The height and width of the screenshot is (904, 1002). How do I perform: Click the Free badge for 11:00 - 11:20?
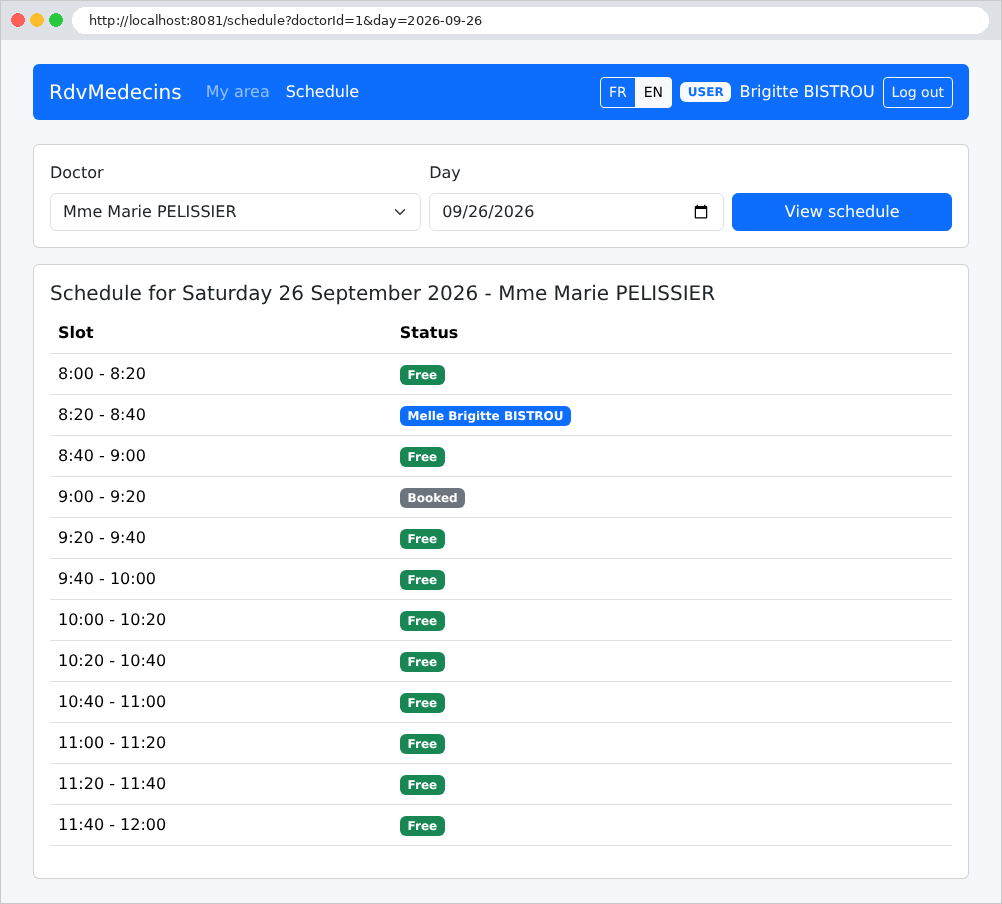[x=422, y=744]
